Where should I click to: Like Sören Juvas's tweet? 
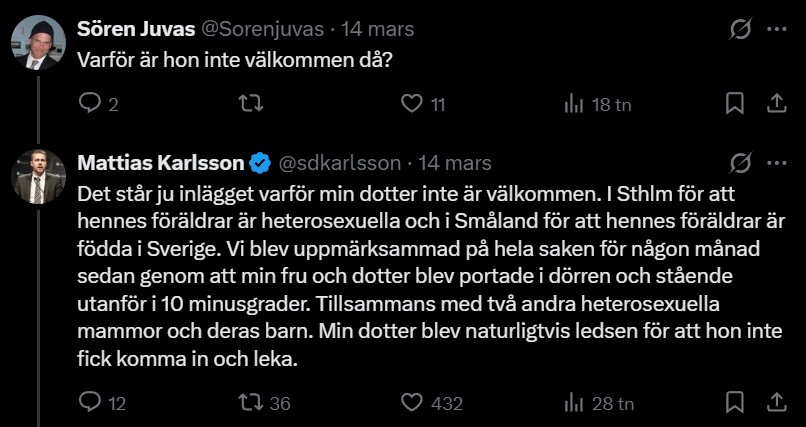411,103
